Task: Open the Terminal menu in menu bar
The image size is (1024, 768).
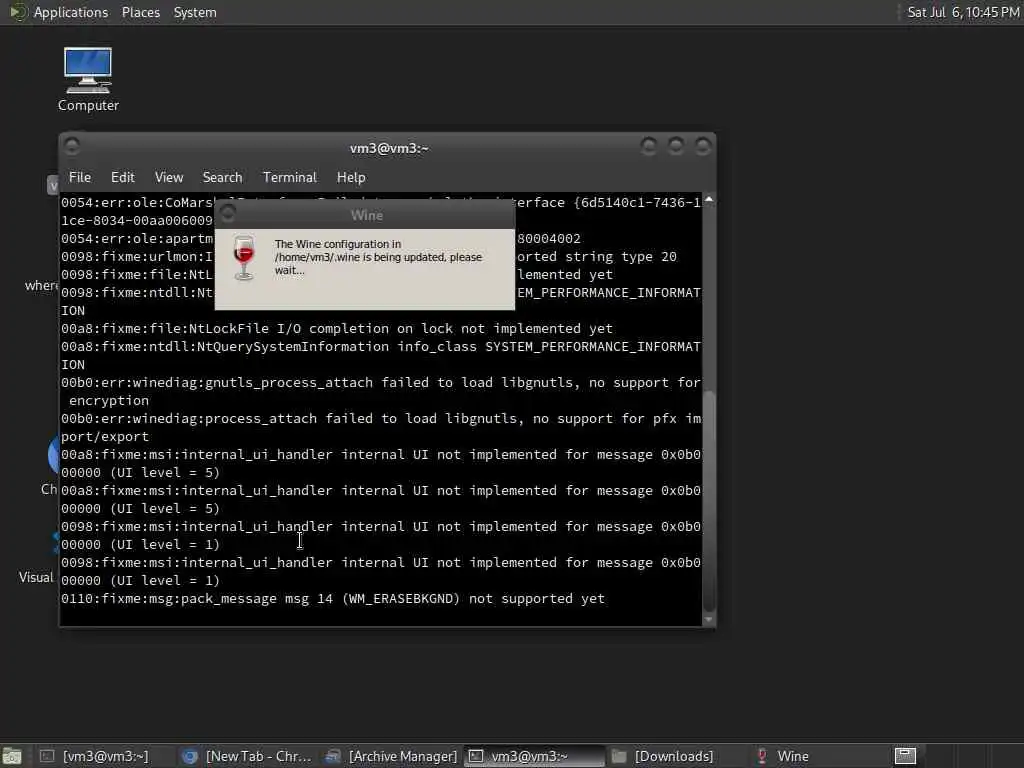Action: 289,177
